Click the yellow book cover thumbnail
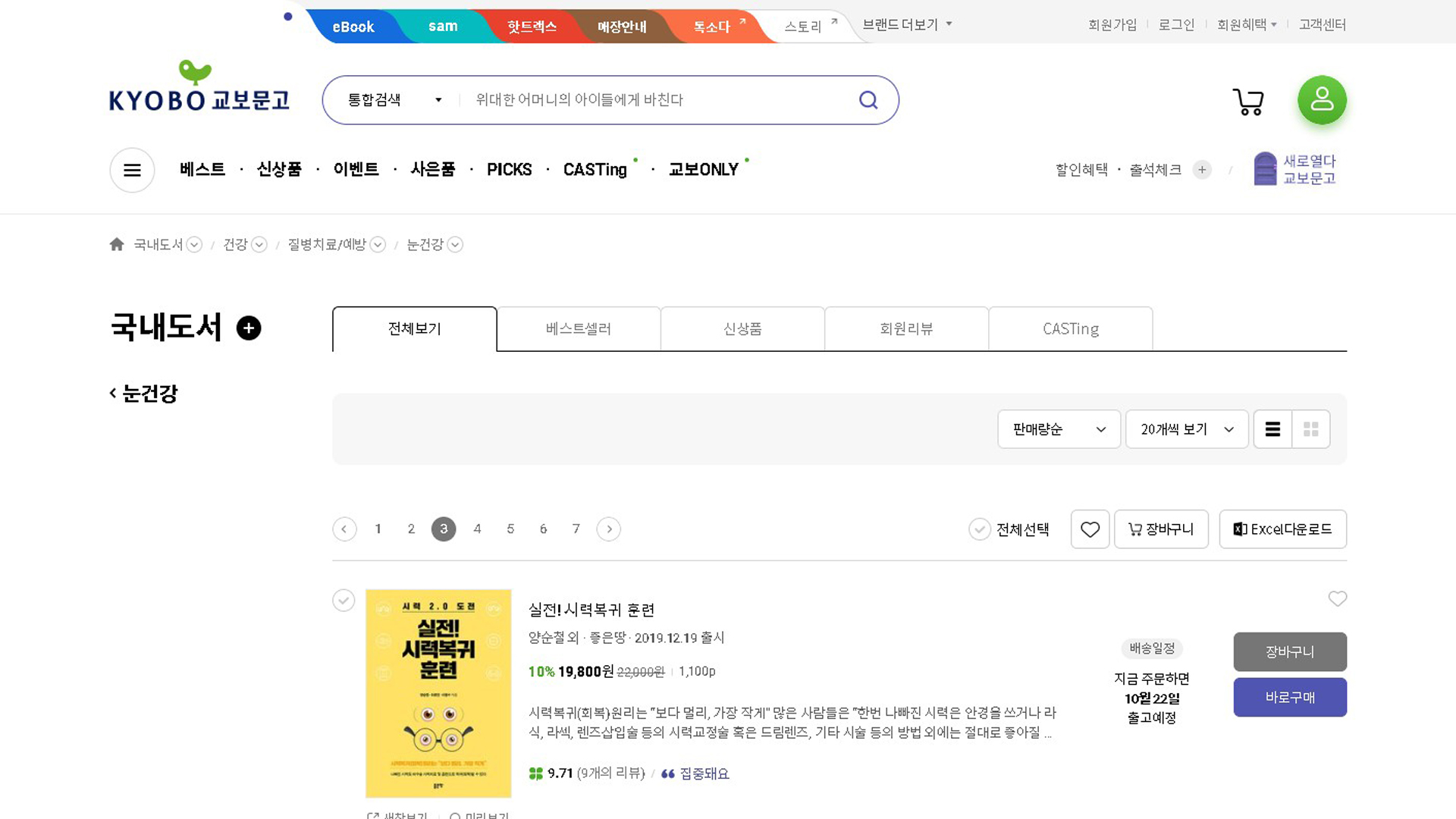 (438, 693)
